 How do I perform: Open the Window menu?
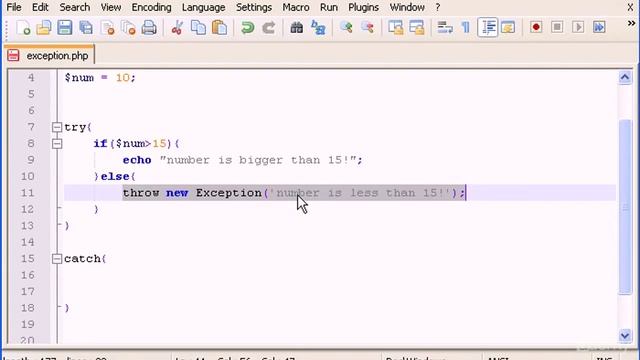407,7
